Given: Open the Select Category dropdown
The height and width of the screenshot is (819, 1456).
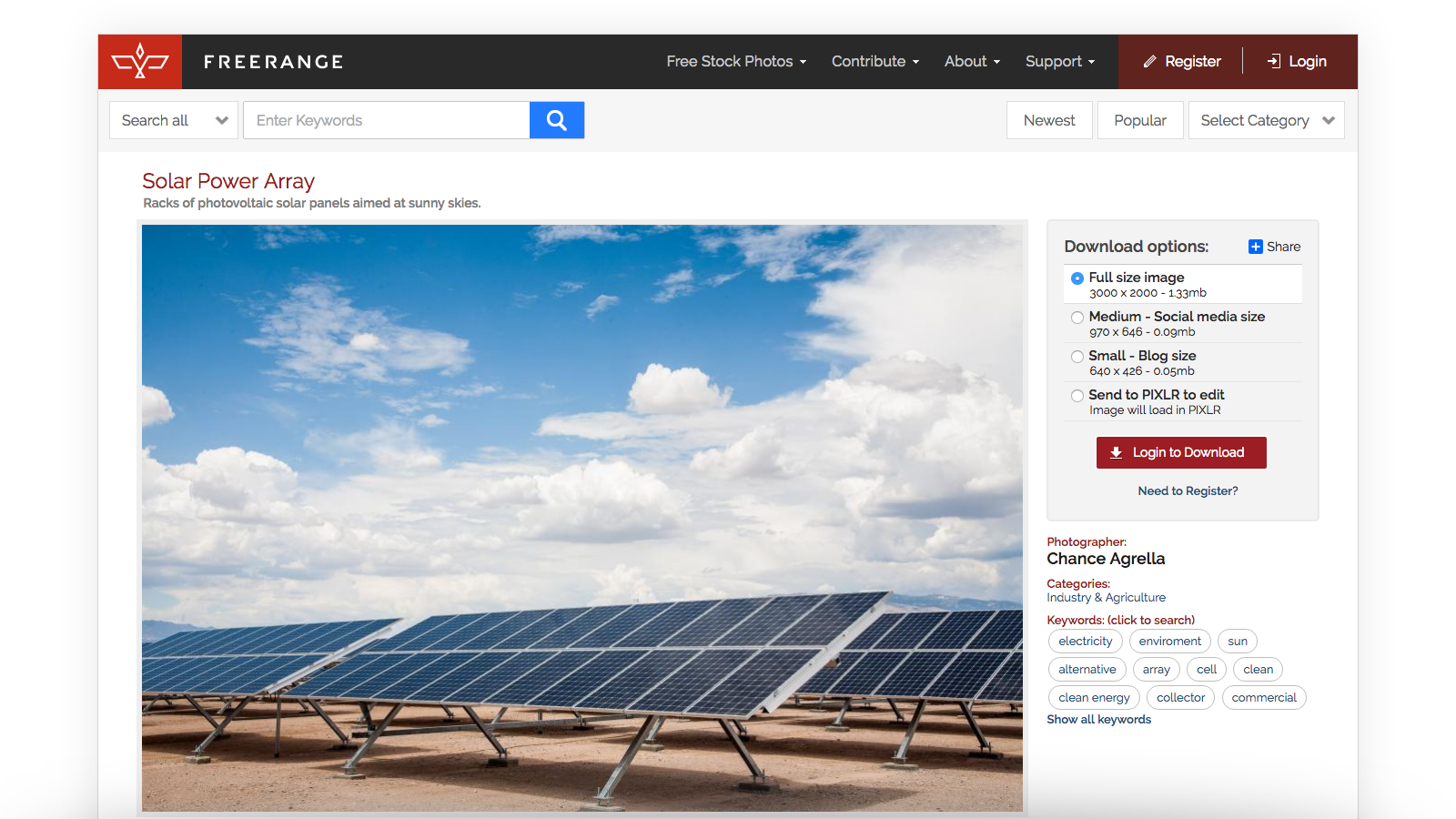Looking at the screenshot, I should 1267,120.
